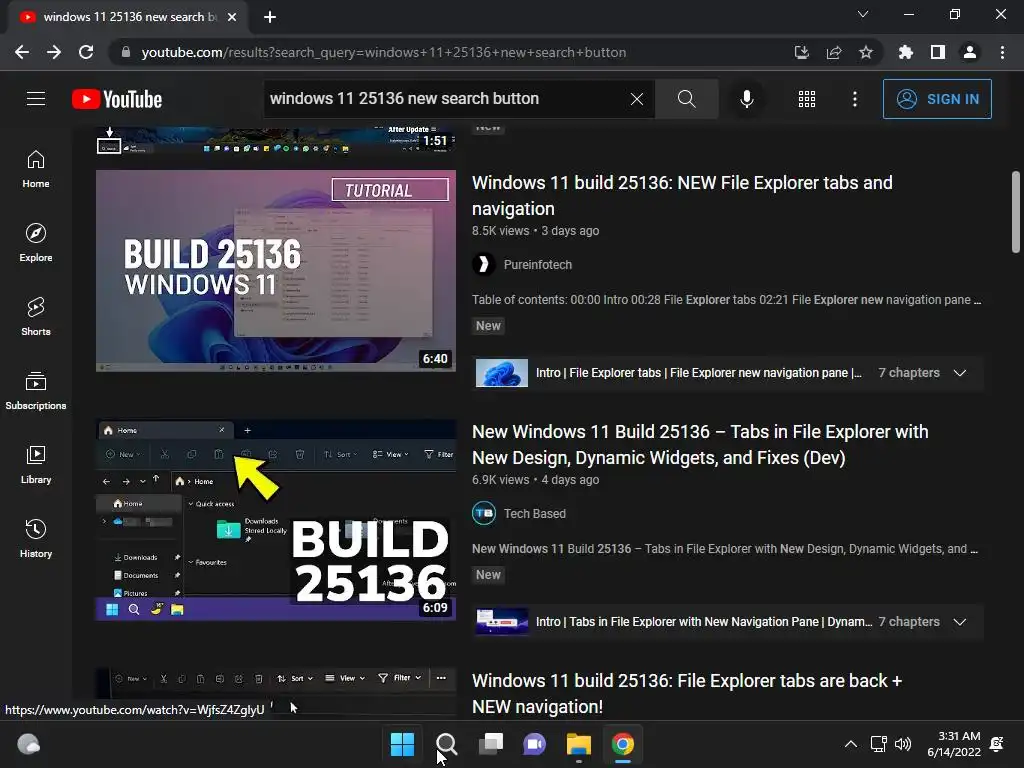Viewport: 1024px width, 768px height.
Task: Visit the Tech Based channel name
Action: tap(534, 513)
